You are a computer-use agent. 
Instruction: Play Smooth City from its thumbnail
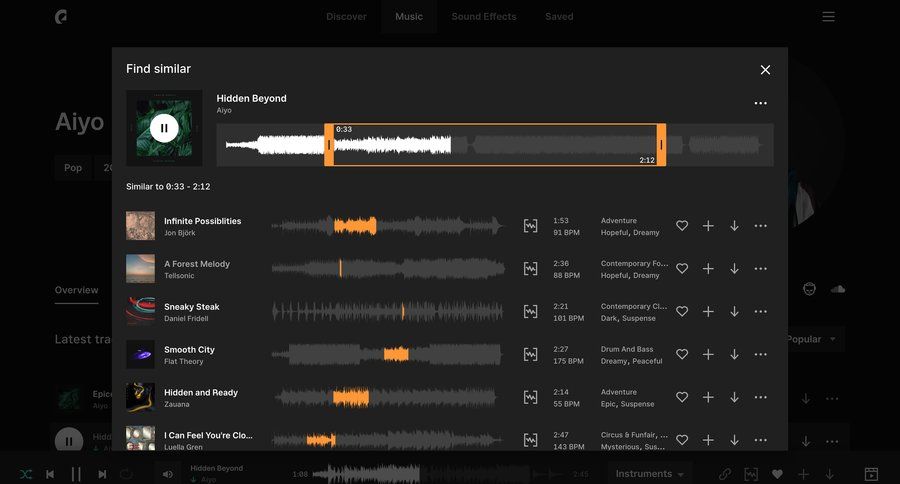point(141,354)
